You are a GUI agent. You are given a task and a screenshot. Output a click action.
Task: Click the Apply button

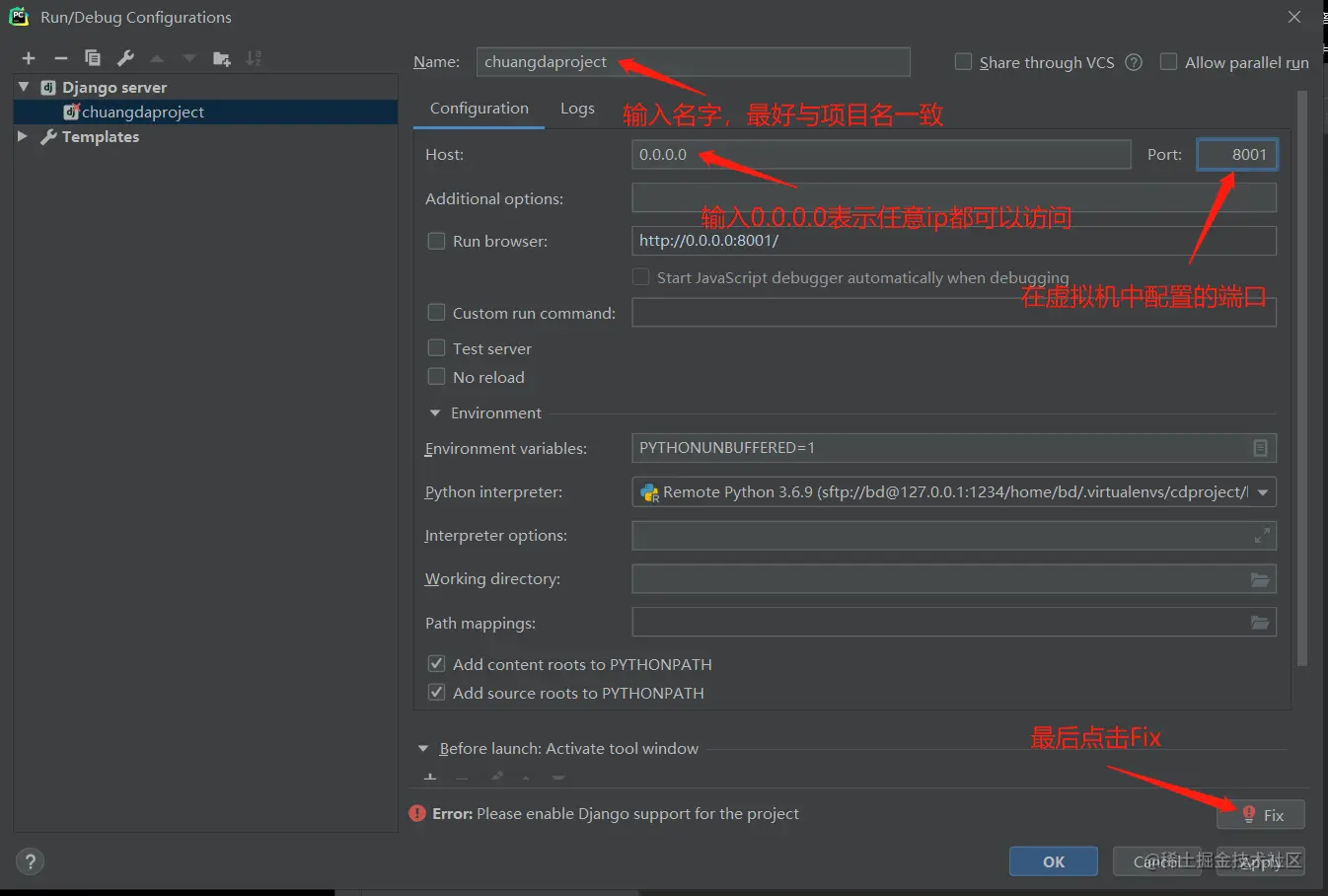point(1261,861)
